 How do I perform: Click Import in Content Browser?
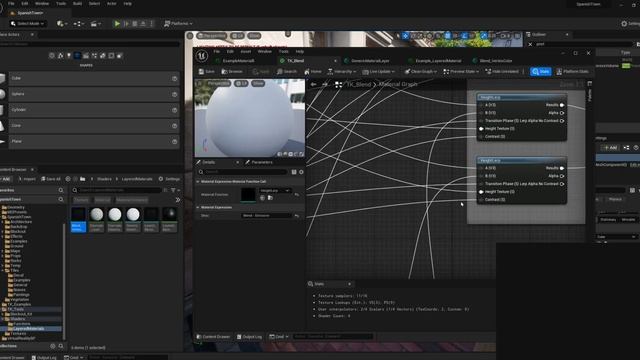coord(27,179)
